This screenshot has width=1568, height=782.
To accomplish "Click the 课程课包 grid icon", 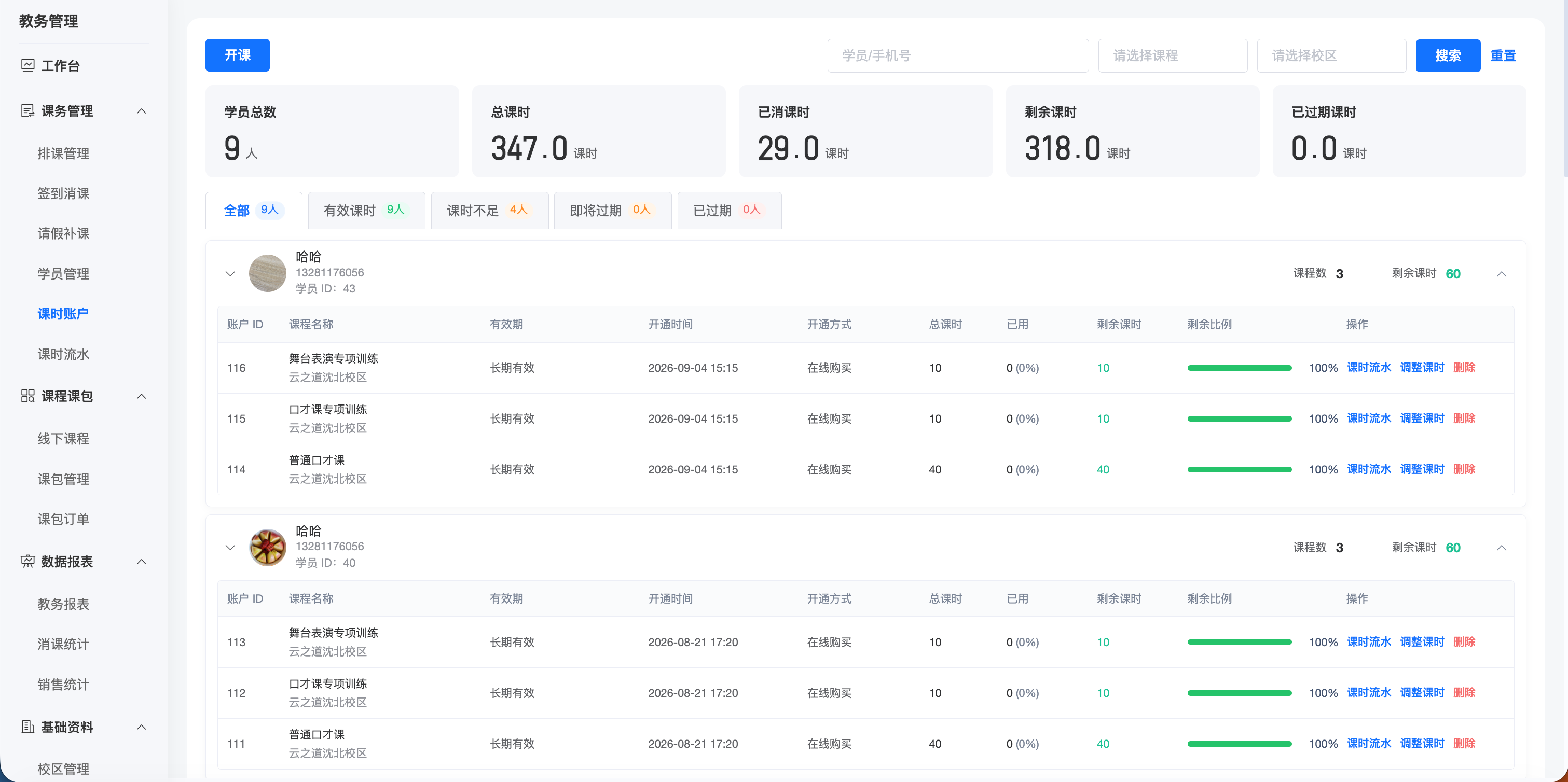I will [x=27, y=396].
